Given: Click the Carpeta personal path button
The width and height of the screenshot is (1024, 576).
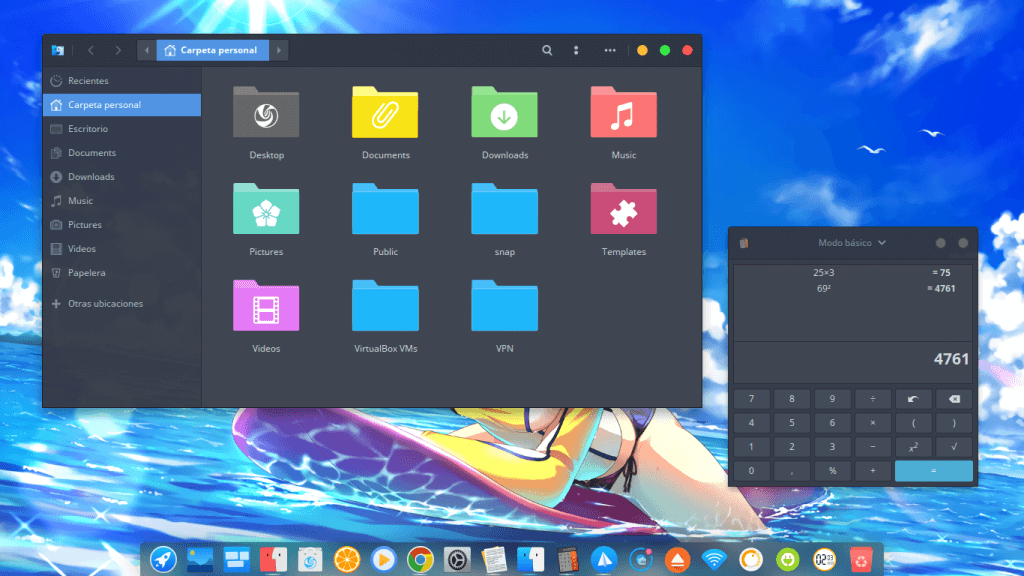Looking at the screenshot, I should click(212, 50).
